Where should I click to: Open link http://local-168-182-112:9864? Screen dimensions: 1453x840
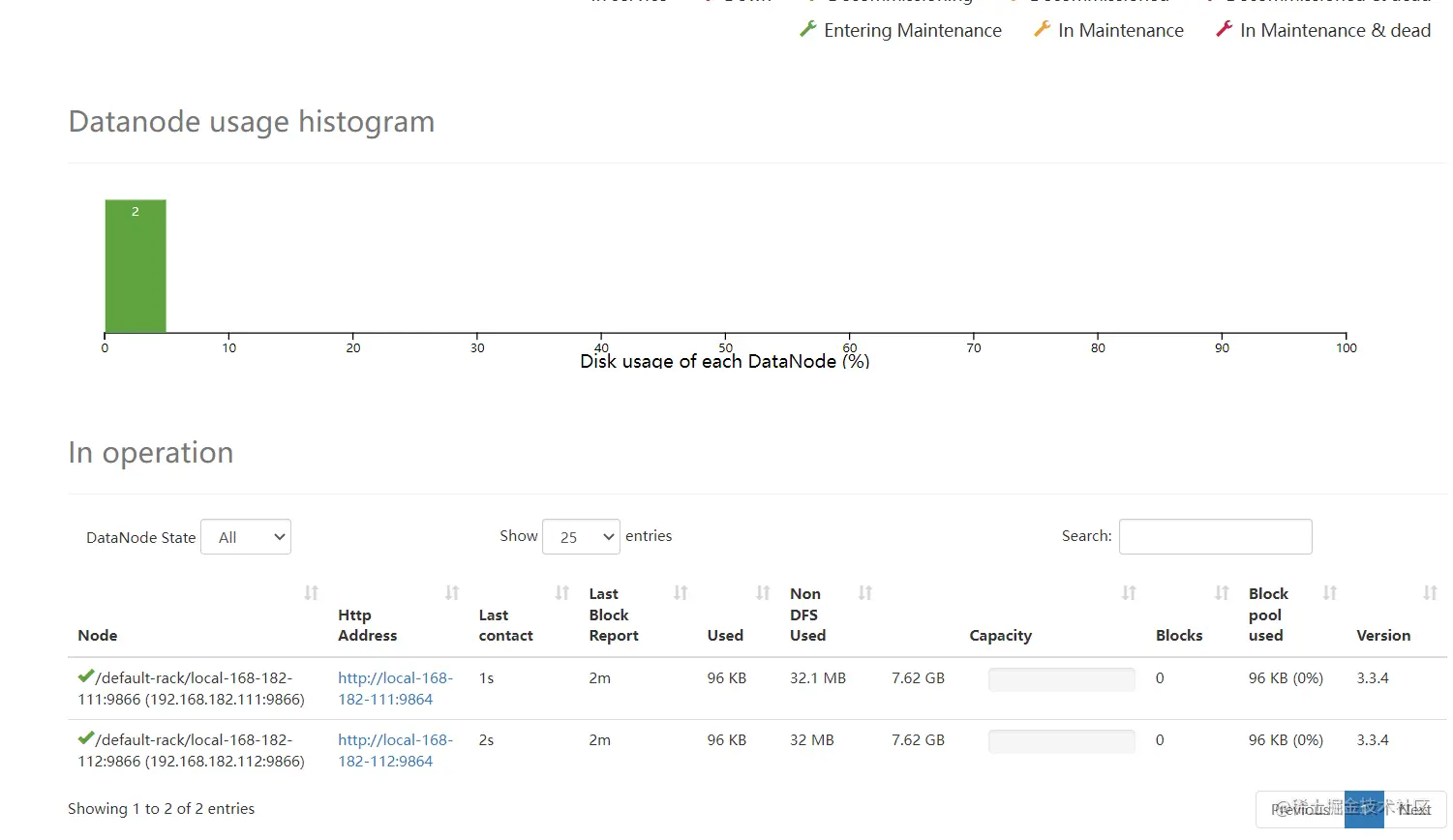click(395, 750)
